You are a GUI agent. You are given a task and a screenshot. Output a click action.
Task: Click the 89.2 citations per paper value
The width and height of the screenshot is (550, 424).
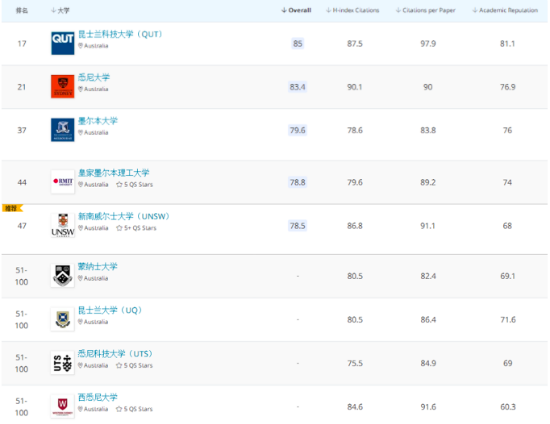(428, 182)
